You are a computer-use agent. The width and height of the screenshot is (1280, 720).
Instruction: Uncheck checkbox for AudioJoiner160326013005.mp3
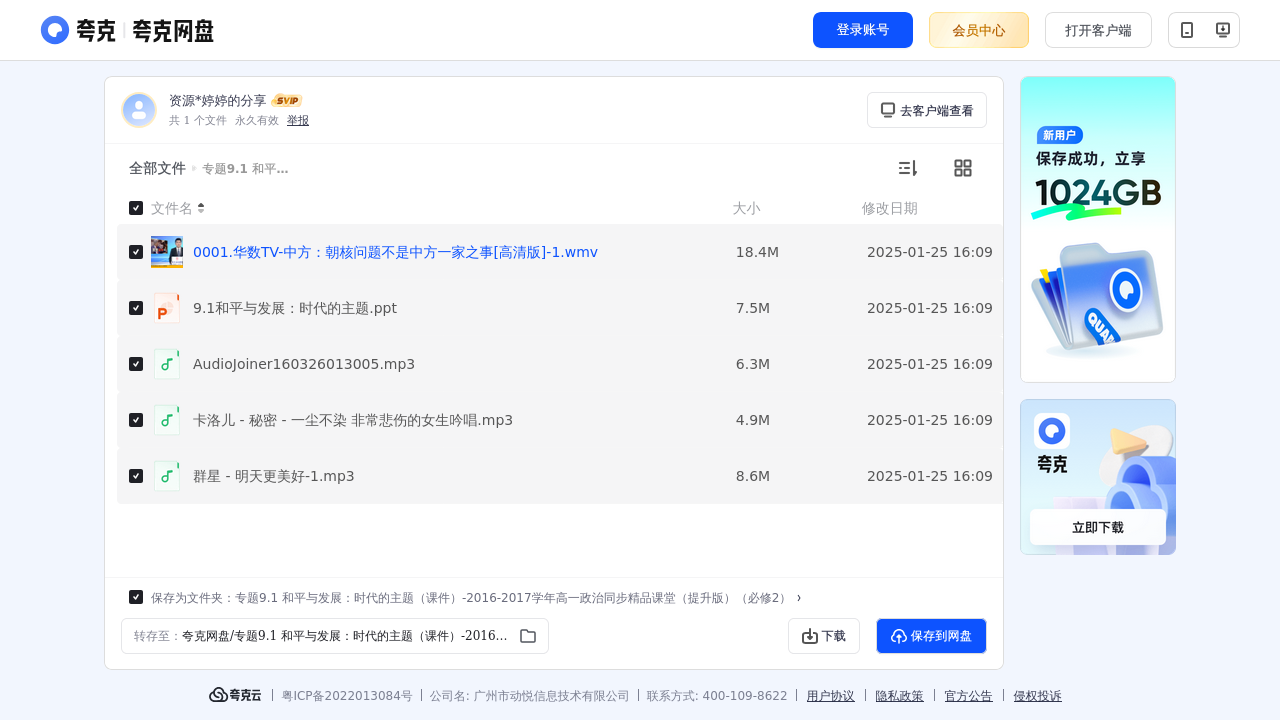(136, 364)
